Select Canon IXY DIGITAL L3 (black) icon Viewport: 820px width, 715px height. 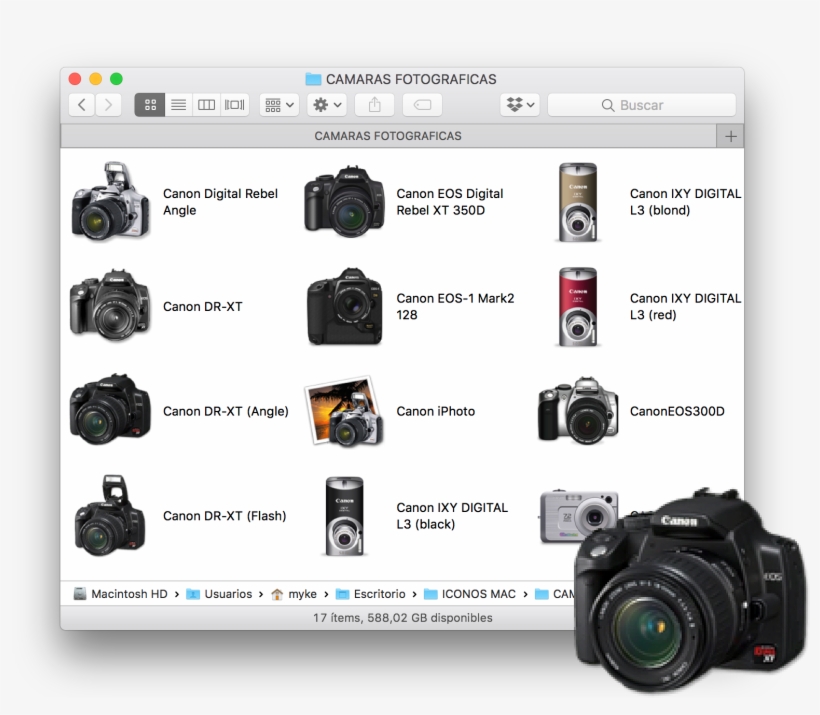[344, 516]
